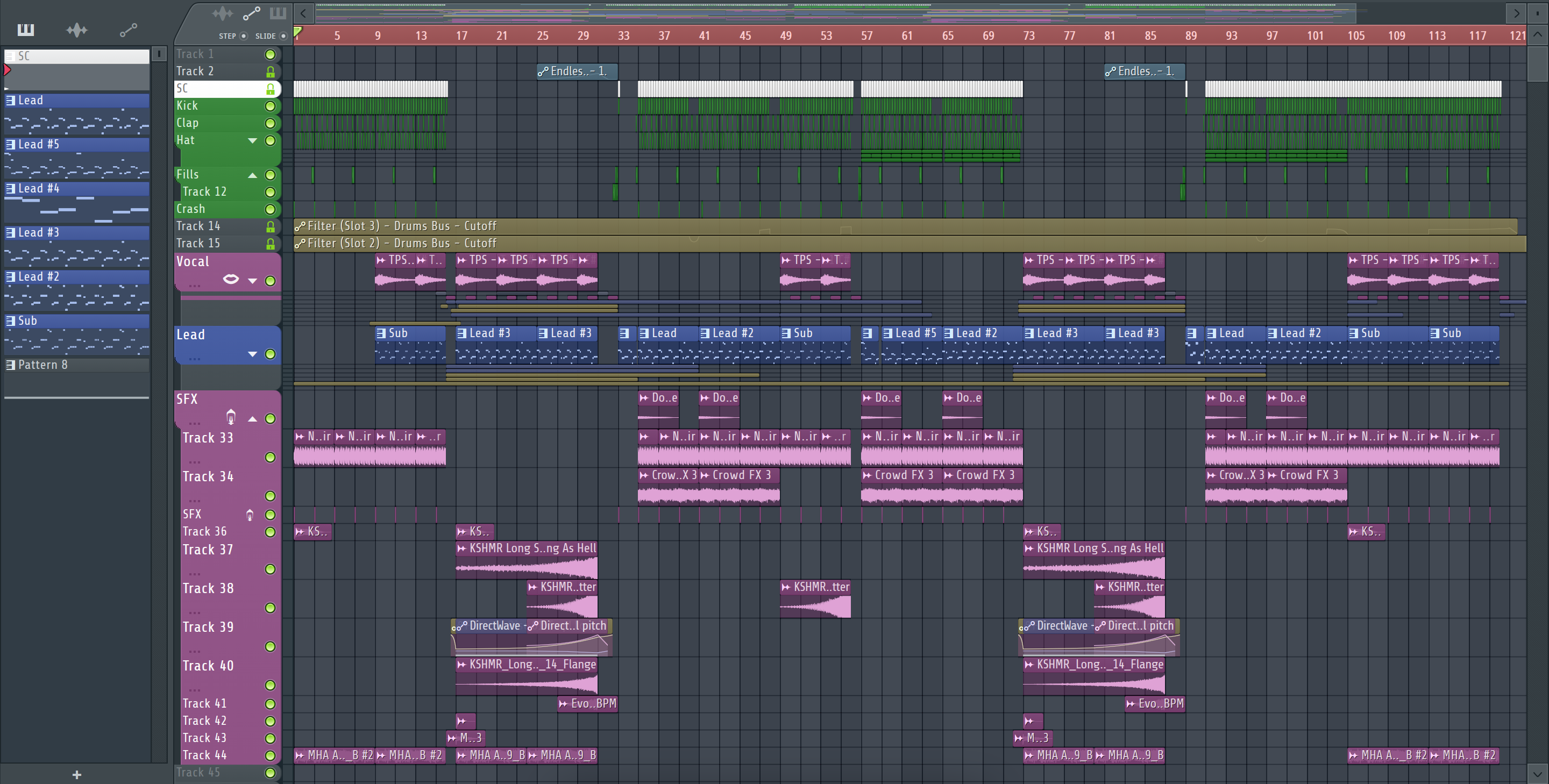
Task: Select the SC track header
Action: pyautogui.click(x=228, y=89)
